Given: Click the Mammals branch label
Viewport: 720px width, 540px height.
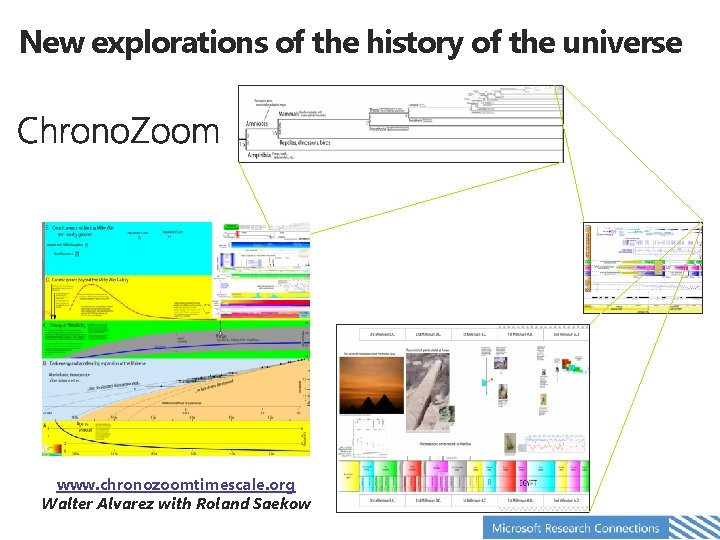Looking at the screenshot, I should 288,113.
